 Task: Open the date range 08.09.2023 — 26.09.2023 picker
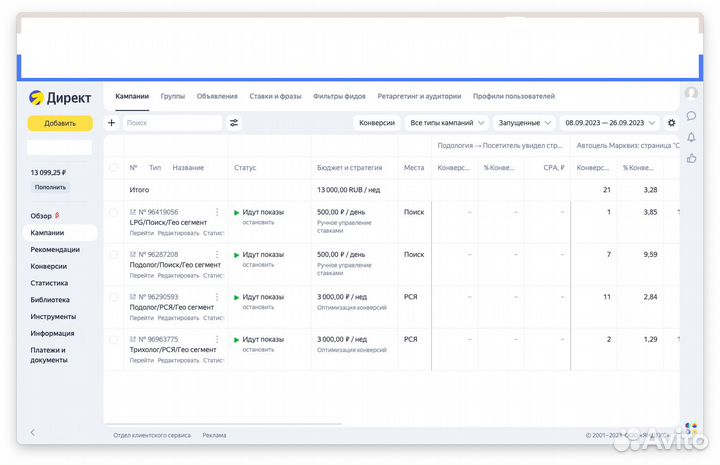(610, 123)
